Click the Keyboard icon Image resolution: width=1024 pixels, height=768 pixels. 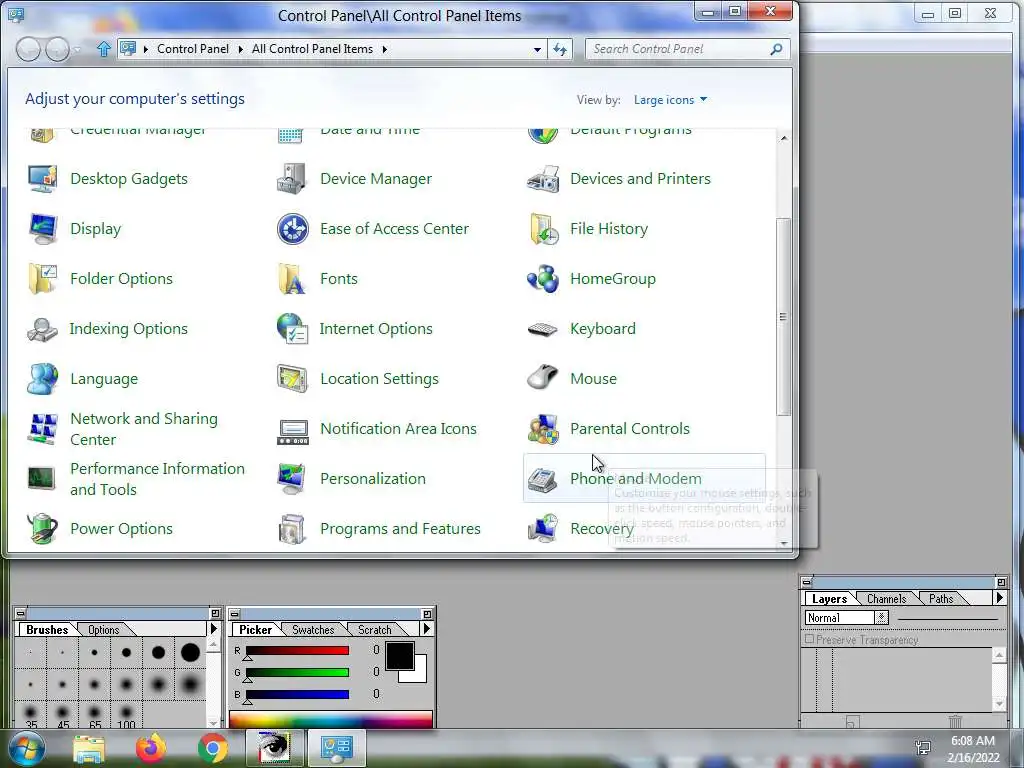pos(543,329)
